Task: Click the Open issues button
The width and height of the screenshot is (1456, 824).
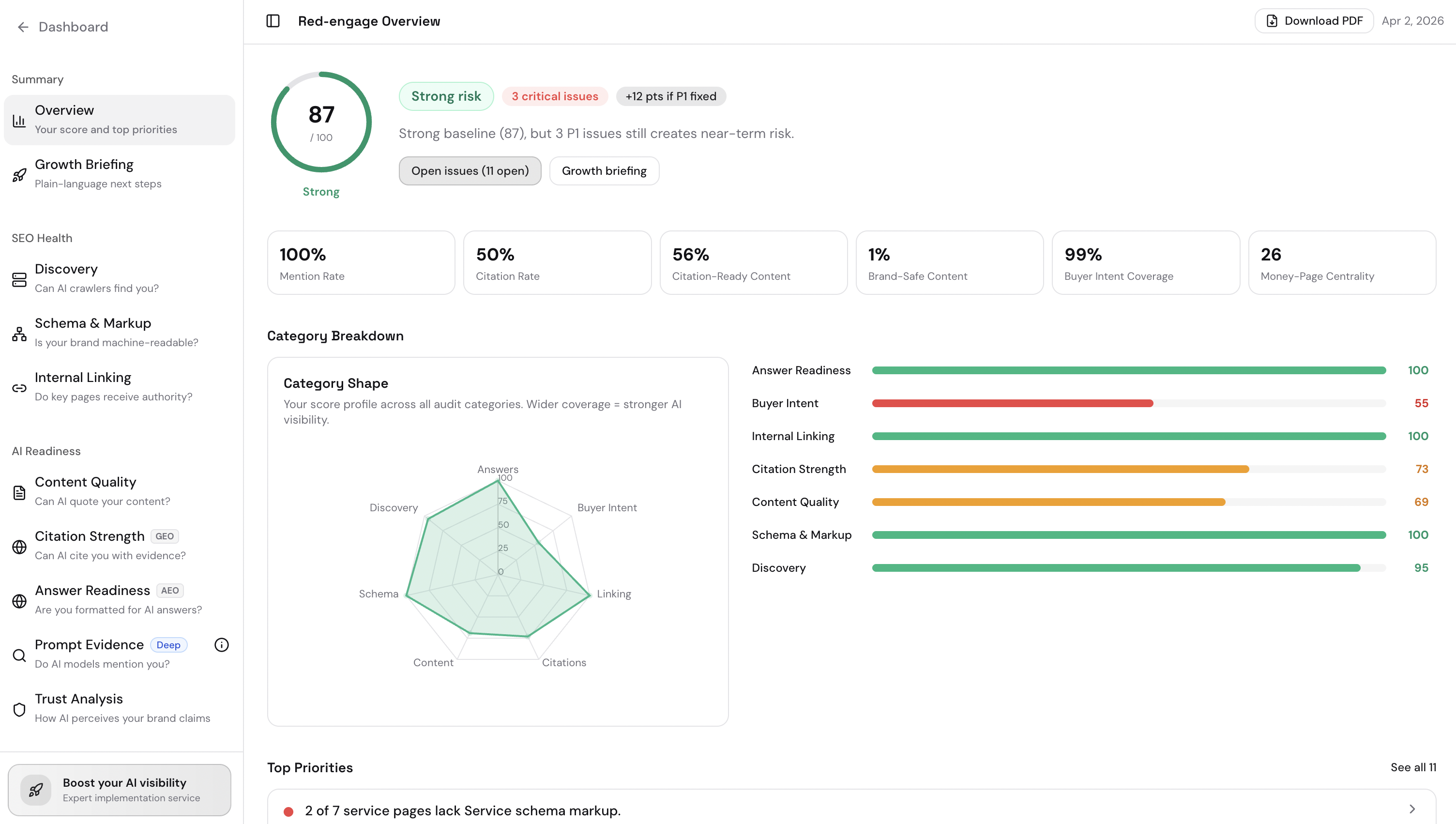Action: coord(470,170)
